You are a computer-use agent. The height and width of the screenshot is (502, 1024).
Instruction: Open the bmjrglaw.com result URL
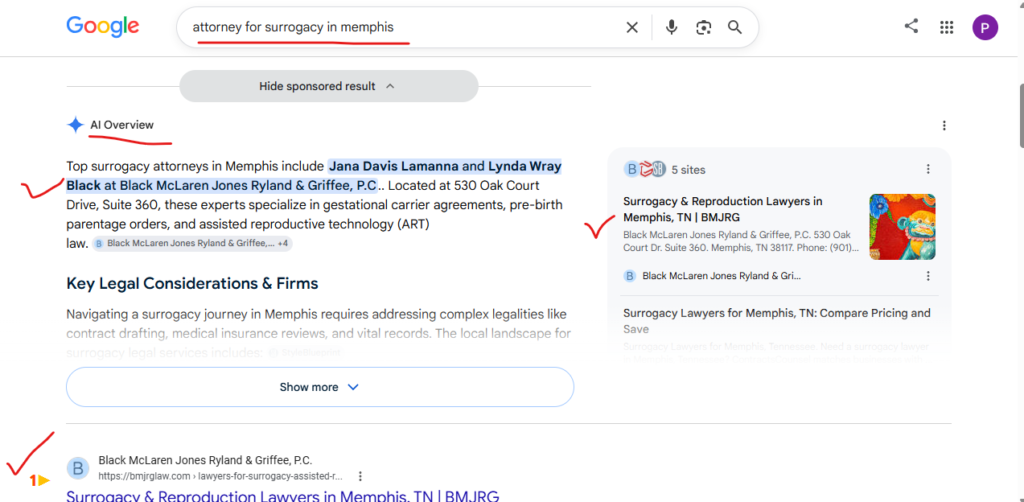[x=221, y=477]
